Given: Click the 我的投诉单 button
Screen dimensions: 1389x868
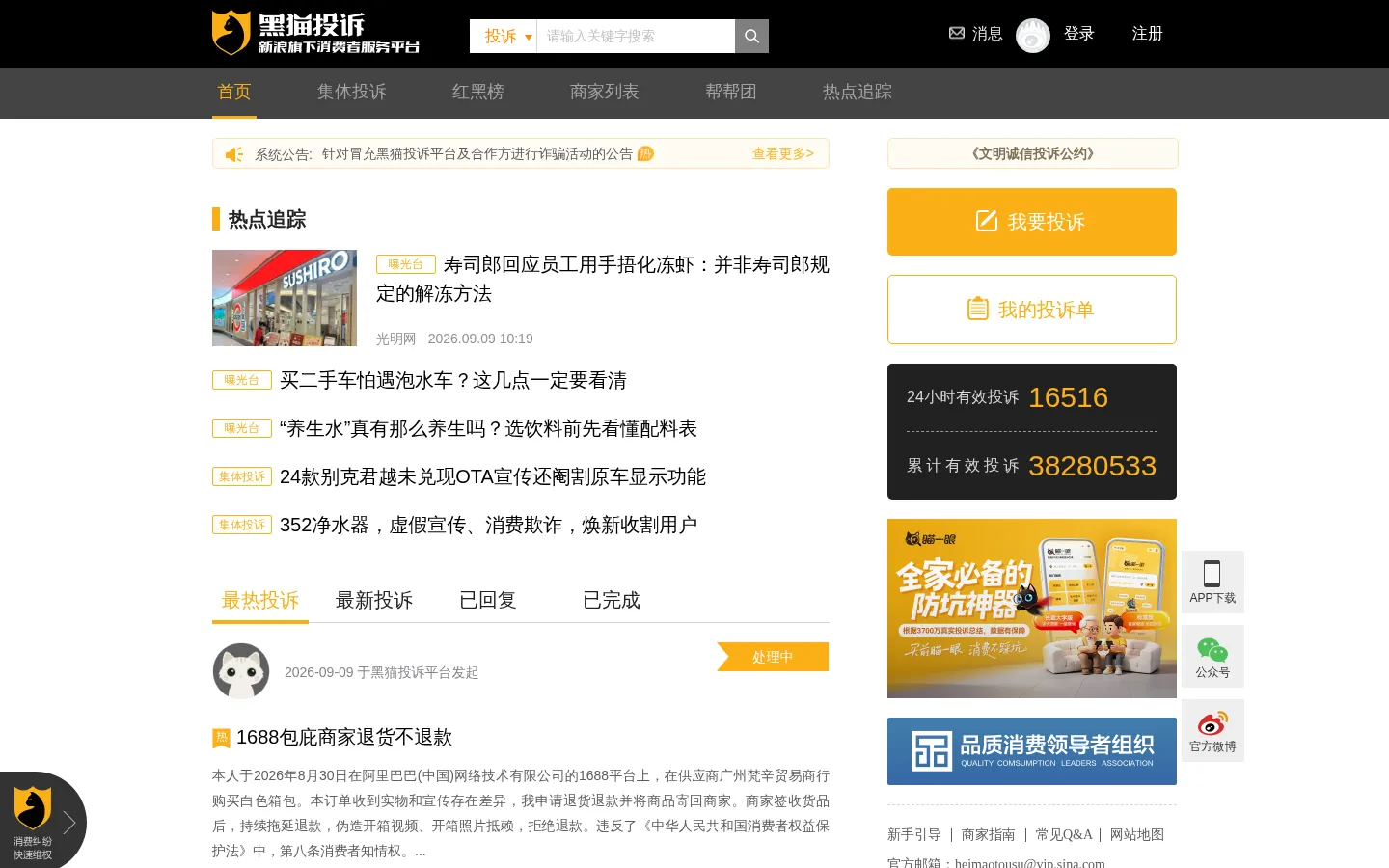Looking at the screenshot, I should click(1032, 310).
